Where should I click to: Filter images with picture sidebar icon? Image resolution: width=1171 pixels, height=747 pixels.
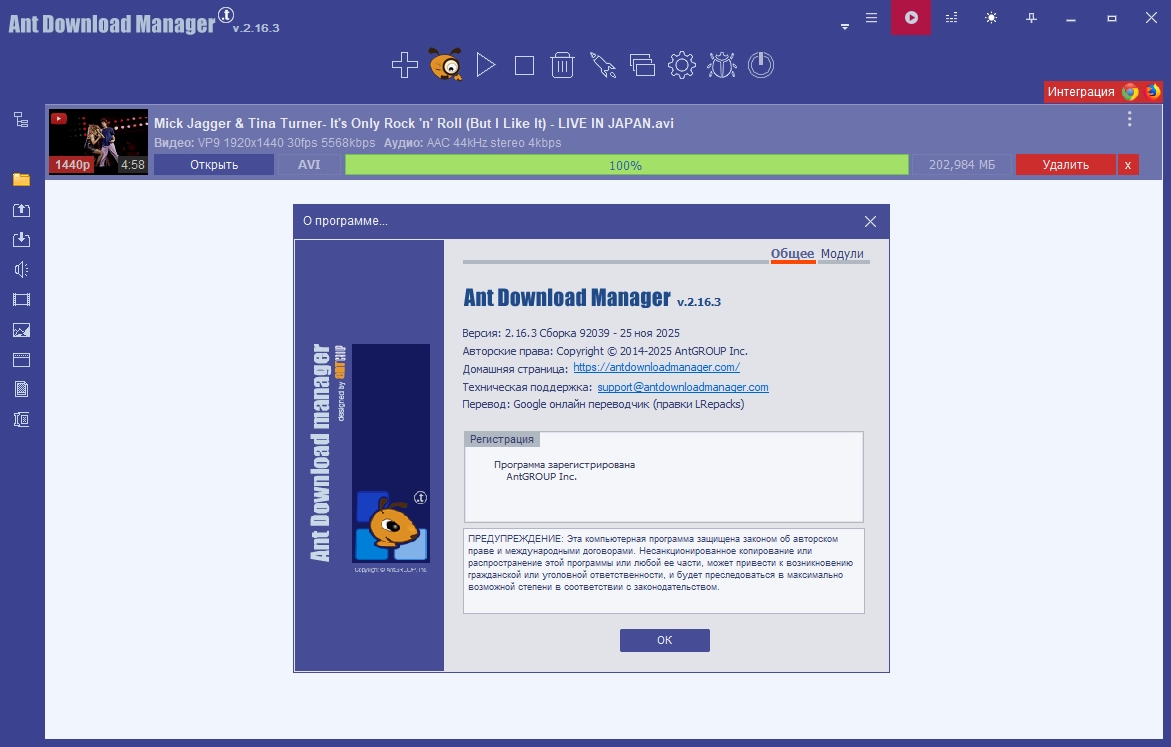coord(22,330)
